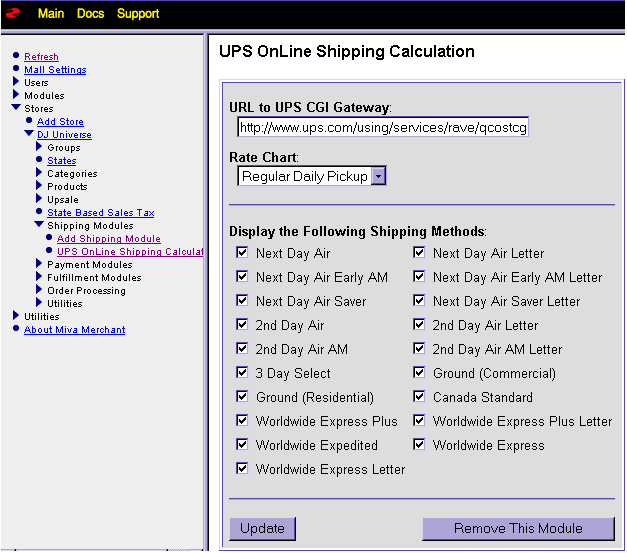Toggle Canada Standard checkbox

(x=419, y=397)
